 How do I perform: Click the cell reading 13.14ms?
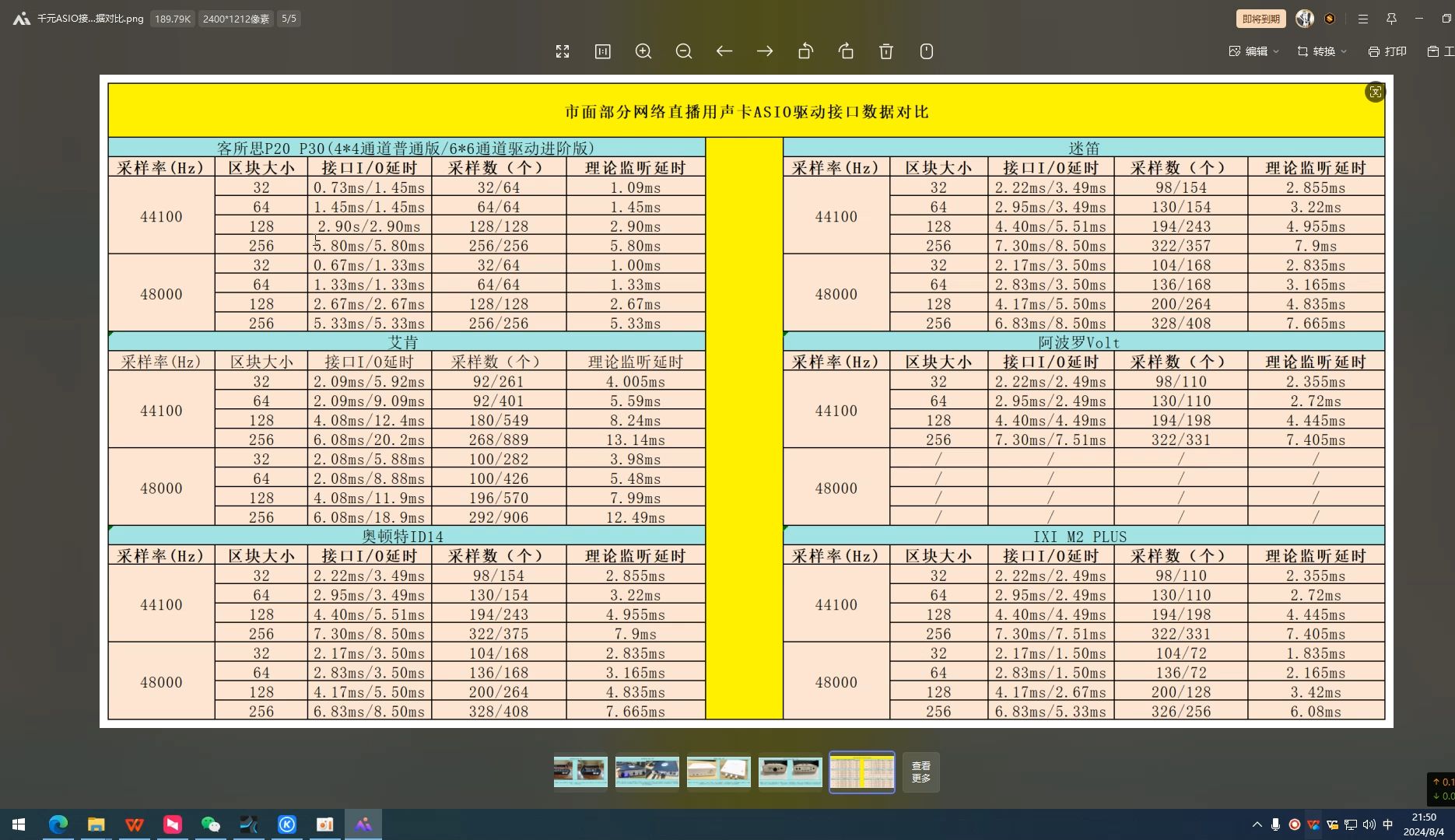tap(636, 439)
